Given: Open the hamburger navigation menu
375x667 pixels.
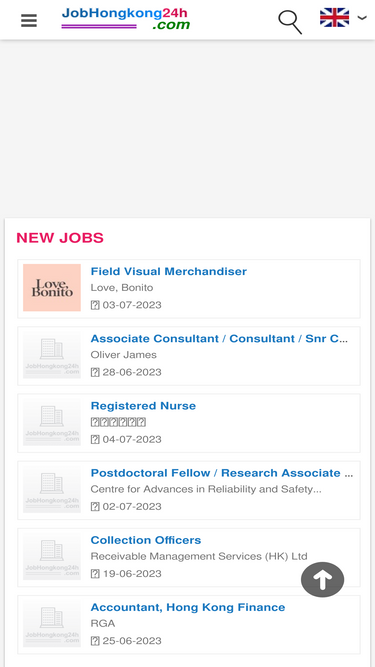Looking at the screenshot, I should tap(29, 20).
